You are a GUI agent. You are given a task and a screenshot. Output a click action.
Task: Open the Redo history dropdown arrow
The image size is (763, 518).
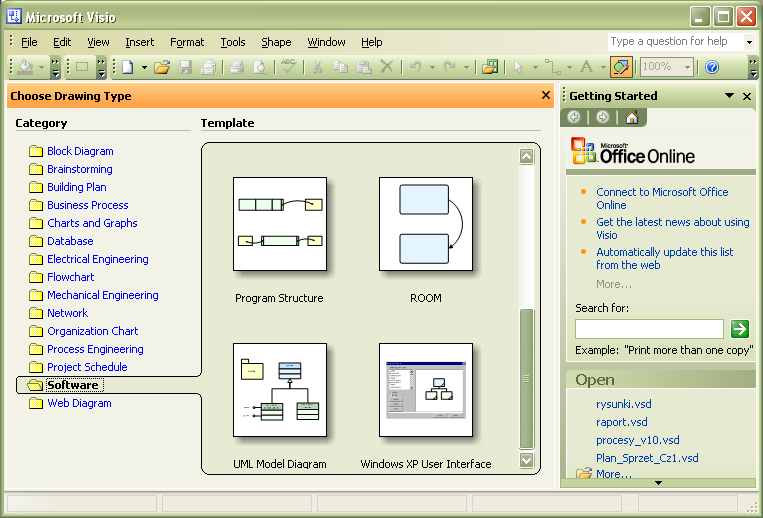(x=466, y=67)
